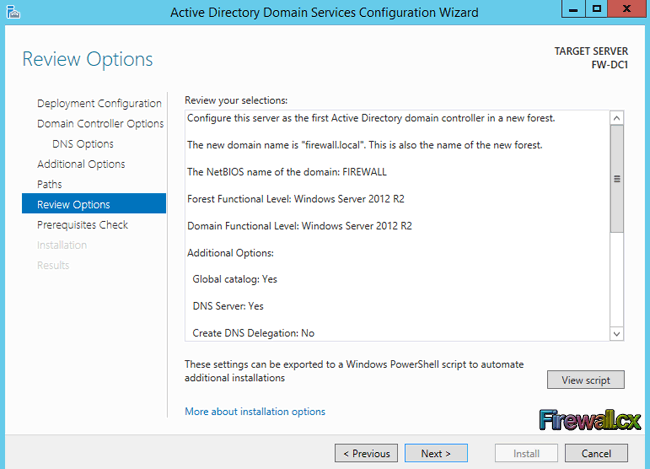The width and height of the screenshot is (650, 469).
Task: Select the highlighted Review Options step
Action: tap(94, 204)
